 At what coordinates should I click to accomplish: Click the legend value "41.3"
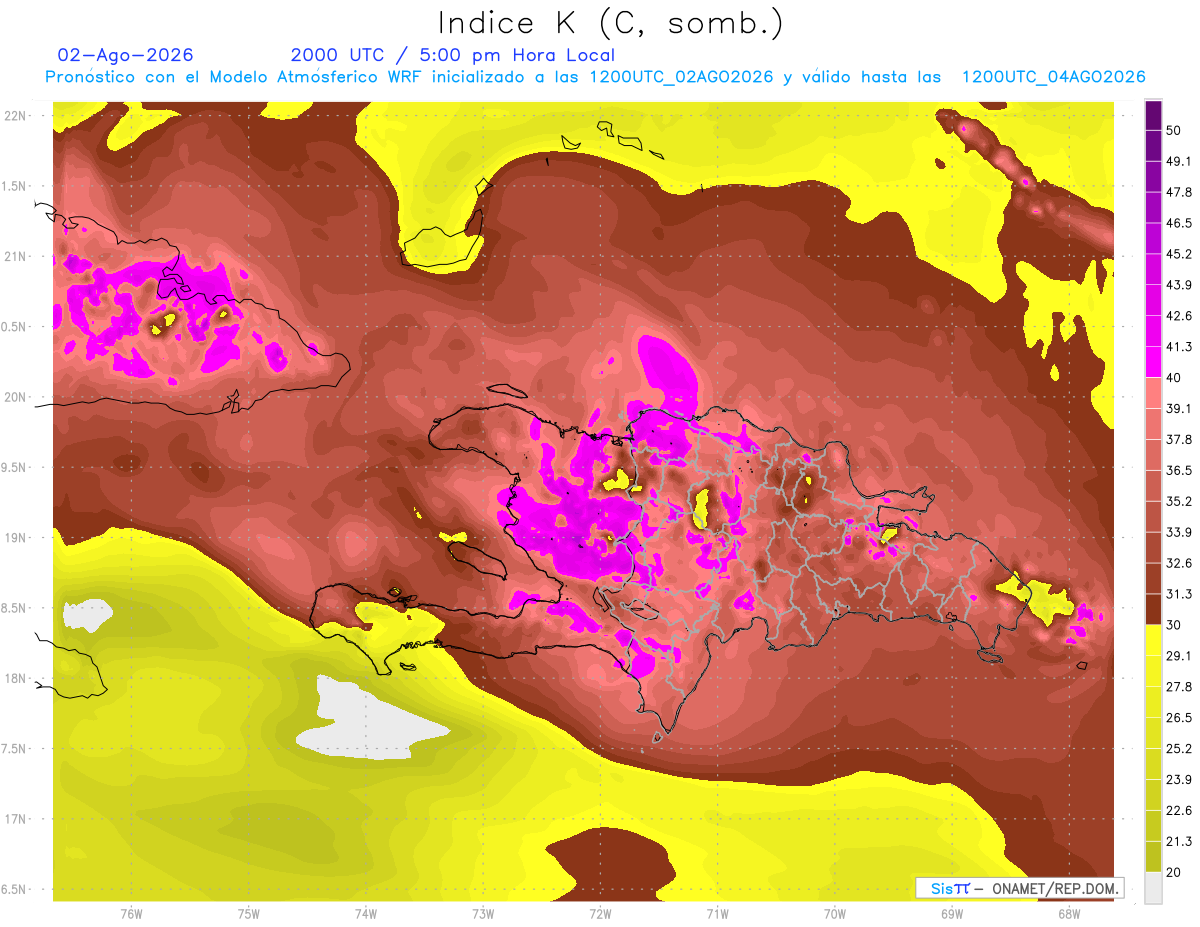pyautogui.click(x=1178, y=347)
